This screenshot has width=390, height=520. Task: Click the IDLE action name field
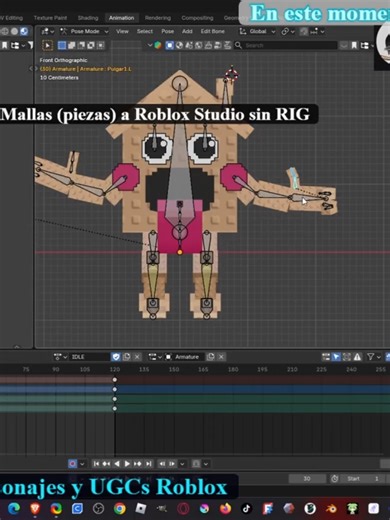(x=89, y=357)
